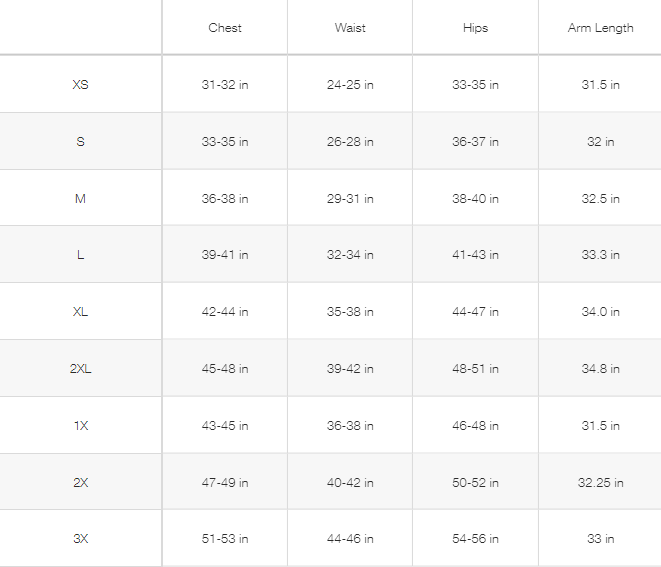This screenshot has height=567, width=661.
Task: Click the 44-46 in waist cell
Action: (350, 539)
